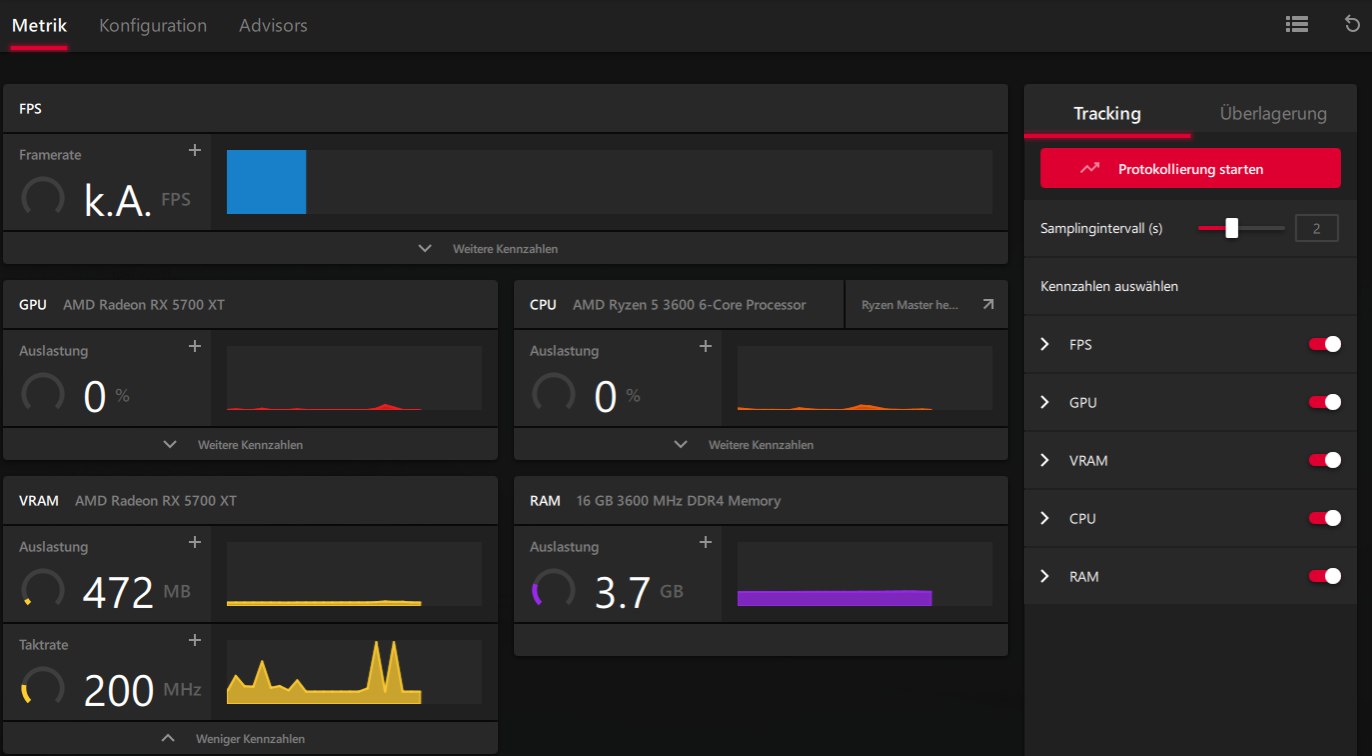The height and width of the screenshot is (756, 1372).
Task: Disable GPU tracking toggle
Action: point(1325,402)
